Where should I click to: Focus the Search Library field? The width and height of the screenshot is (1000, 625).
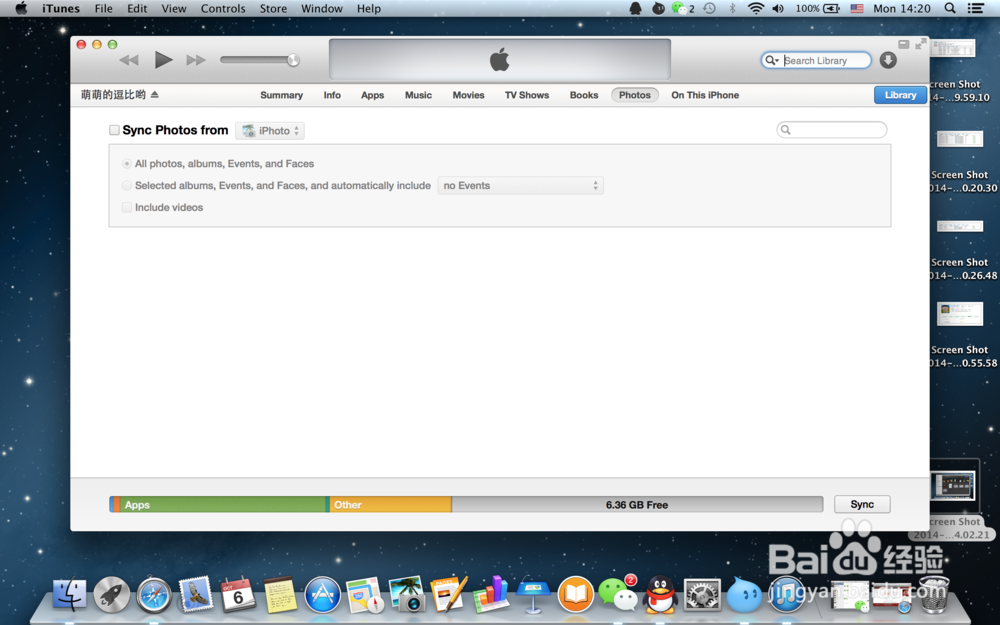[816, 60]
